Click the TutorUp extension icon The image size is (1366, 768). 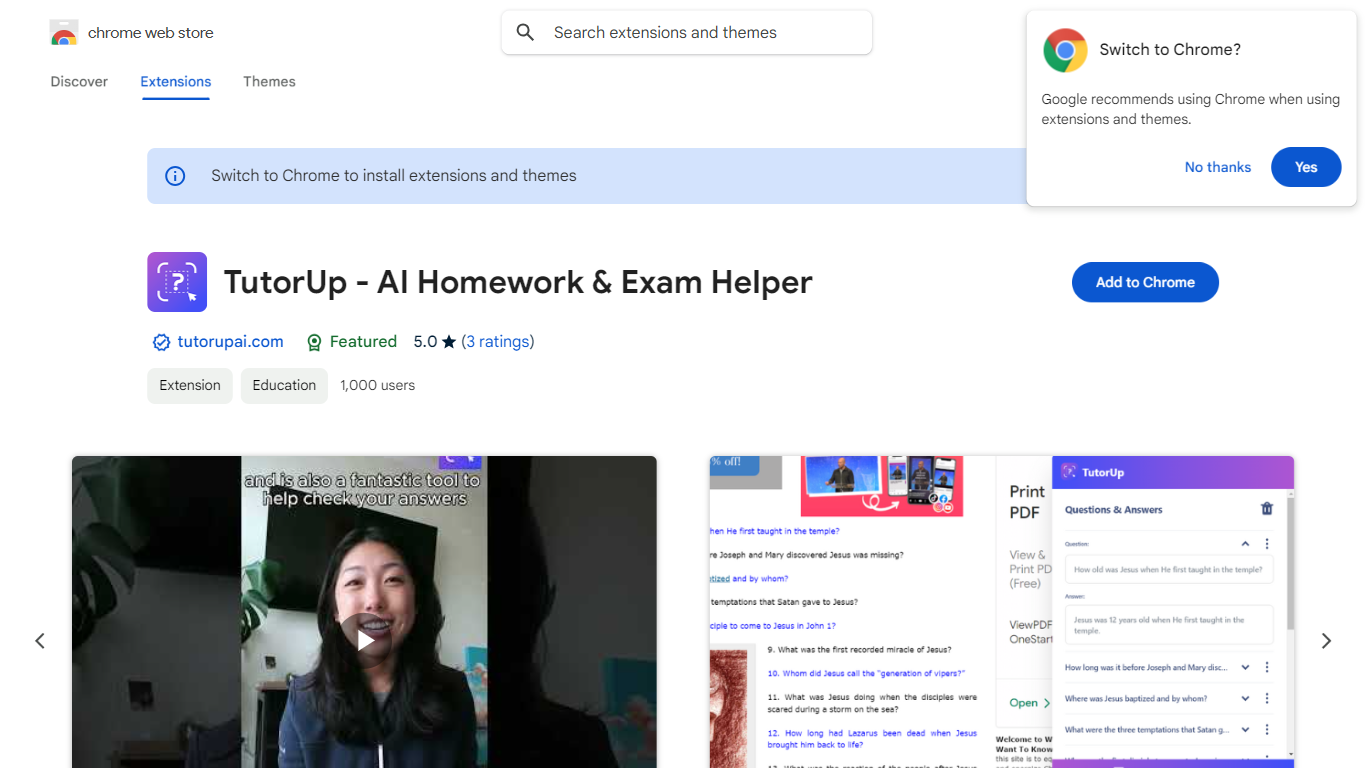coord(177,282)
